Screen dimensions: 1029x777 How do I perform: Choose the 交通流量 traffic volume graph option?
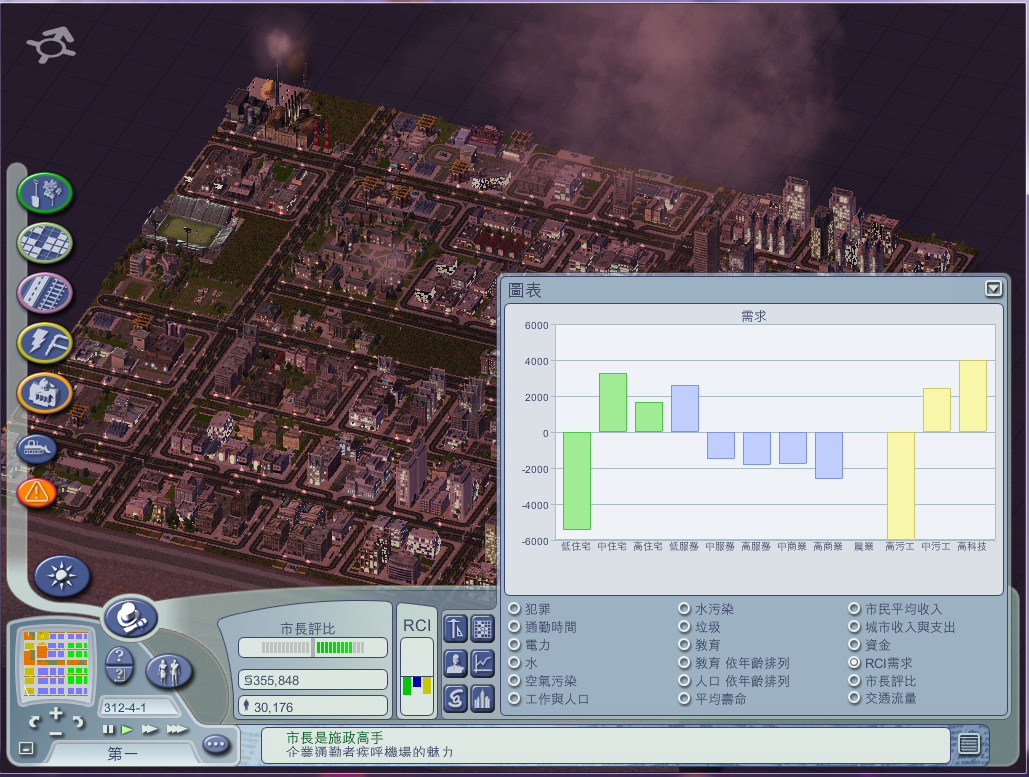(854, 699)
